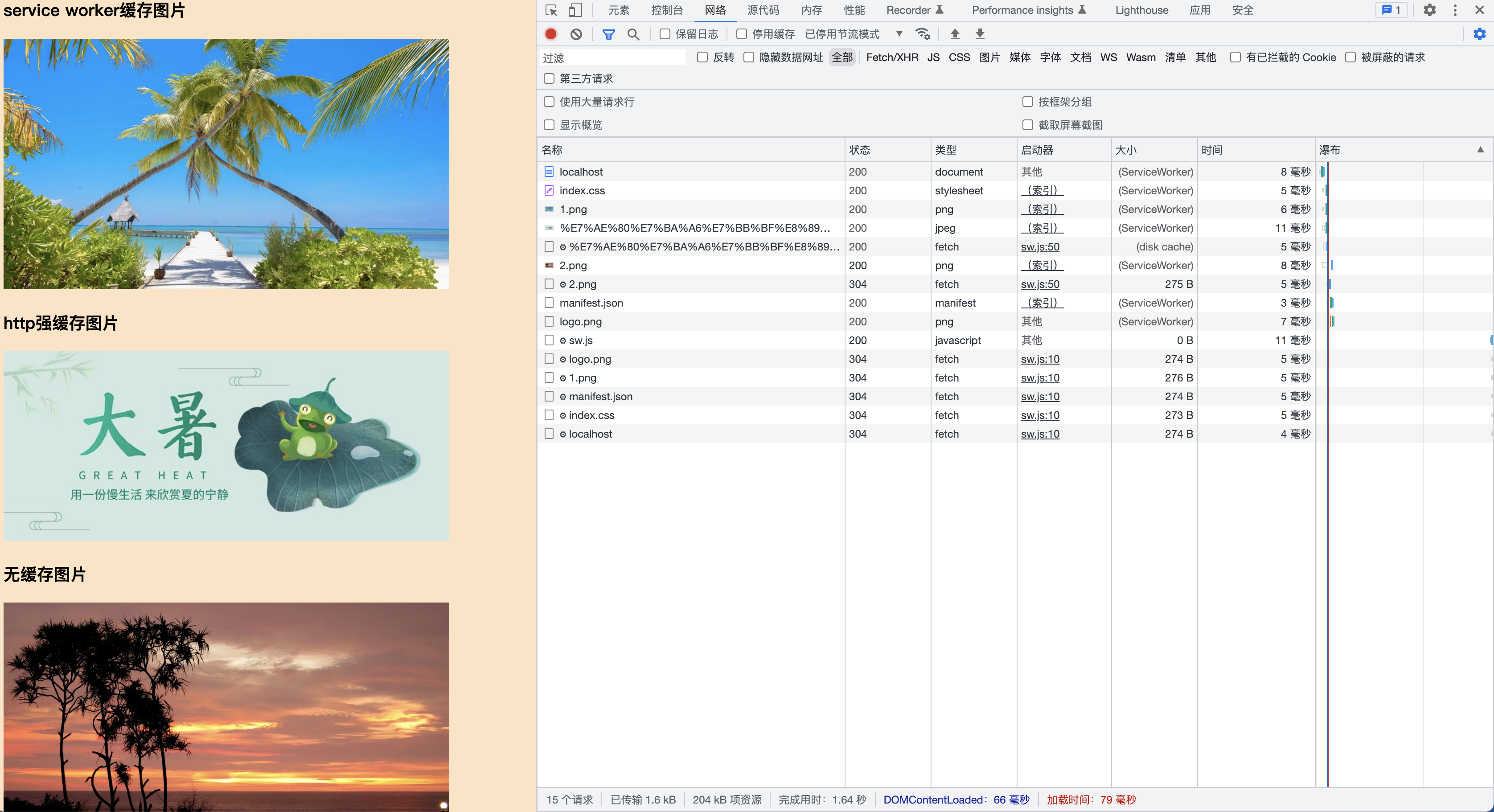The image size is (1494, 812).
Task: Import HAR file with upload arrow
Action: pyautogui.click(x=955, y=34)
